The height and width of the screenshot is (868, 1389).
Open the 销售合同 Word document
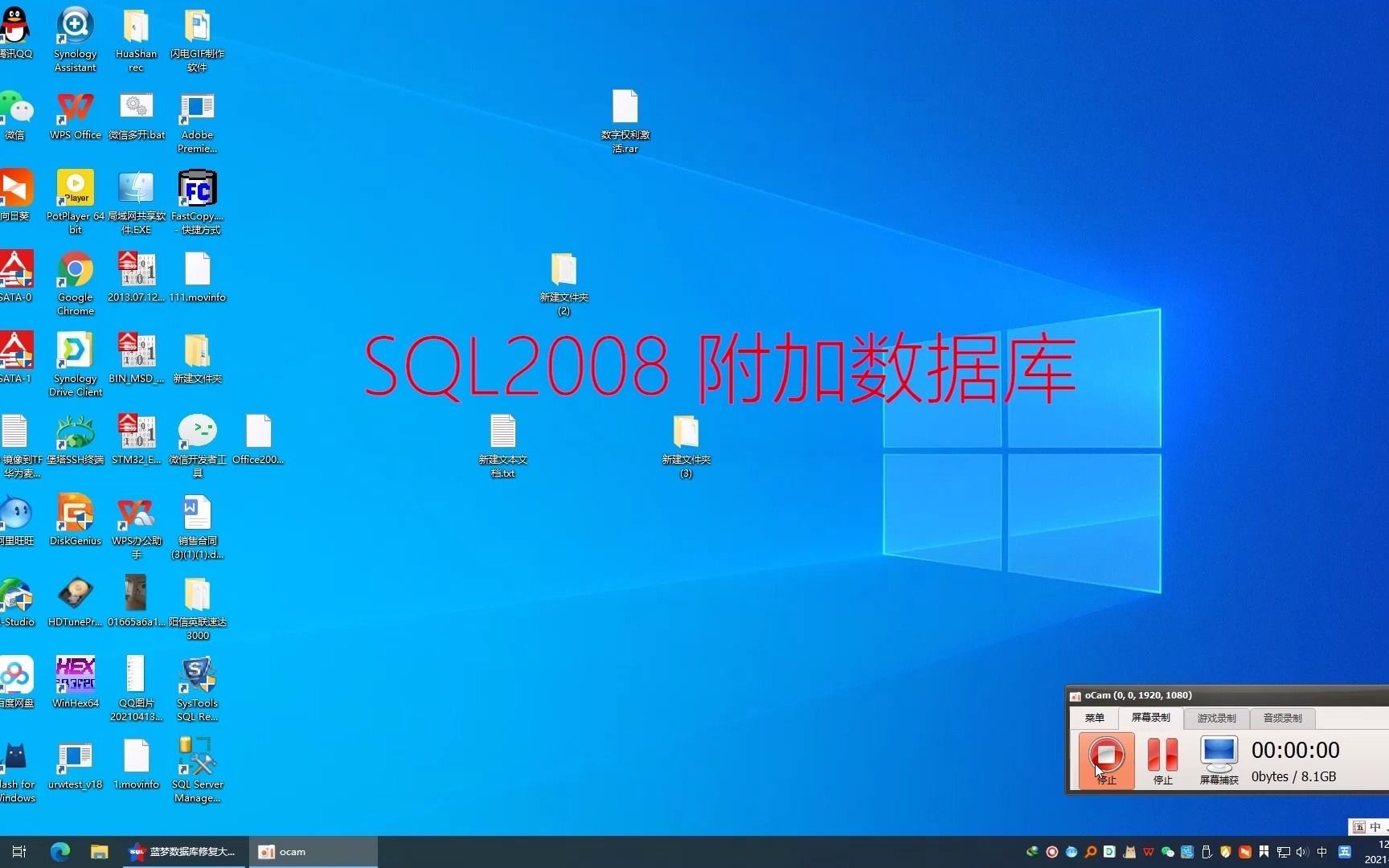click(x=197, y=526)
